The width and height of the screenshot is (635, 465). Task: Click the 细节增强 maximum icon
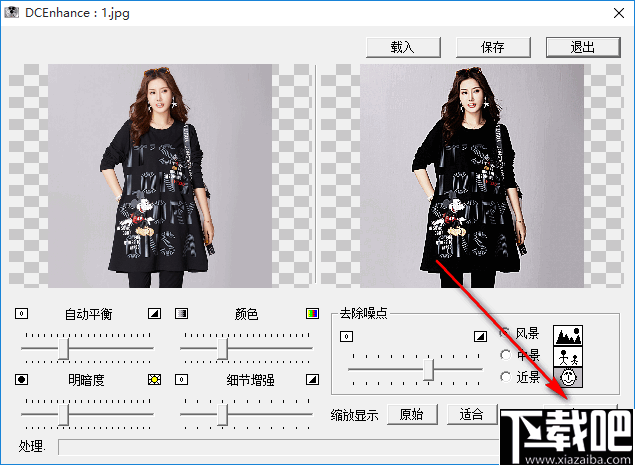click(312, 380)
